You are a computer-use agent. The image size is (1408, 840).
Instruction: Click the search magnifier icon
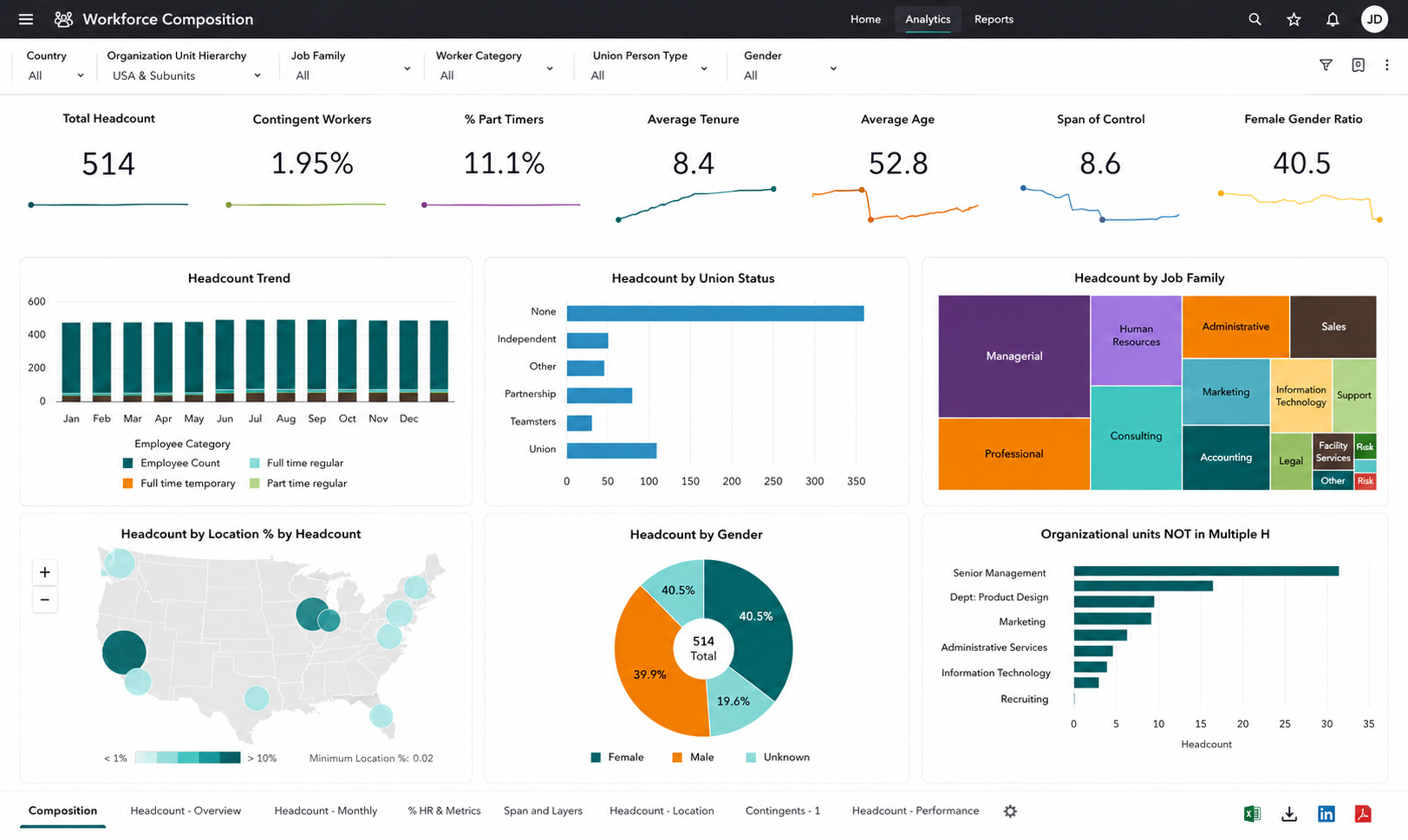(1255, 19)
